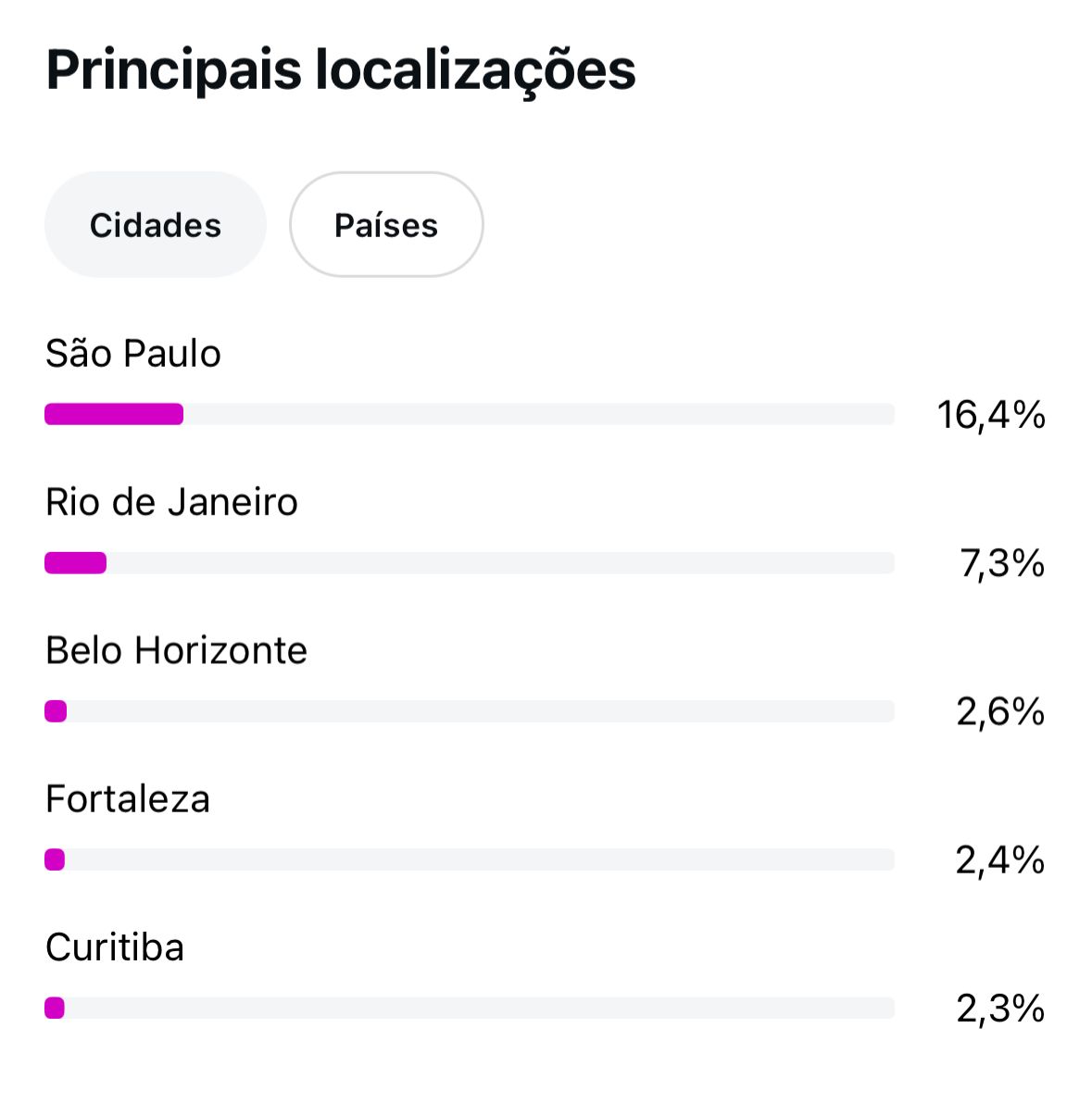This screenshot has width=1092, height=1116.
Task: Select the Curitiba city label
Action: [x=115, y=947]
